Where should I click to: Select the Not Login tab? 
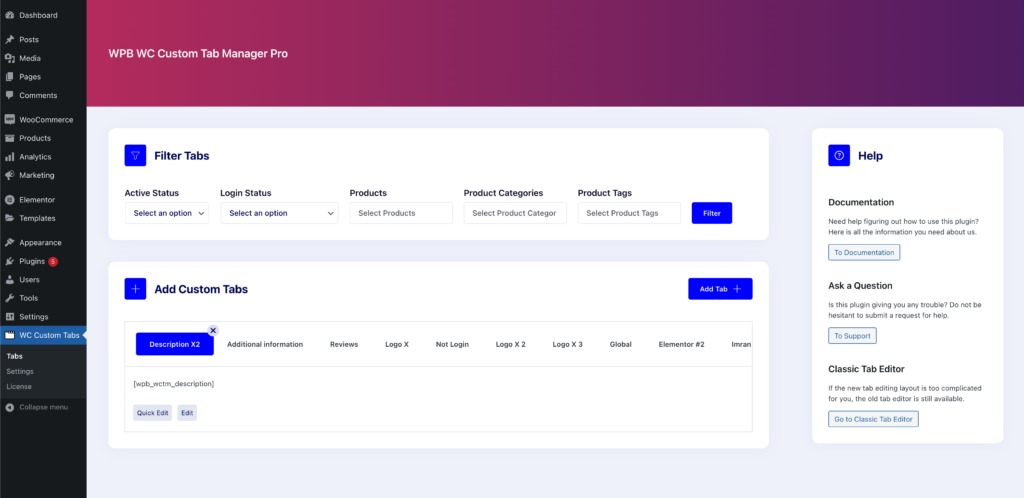click(x=452, y=344)
